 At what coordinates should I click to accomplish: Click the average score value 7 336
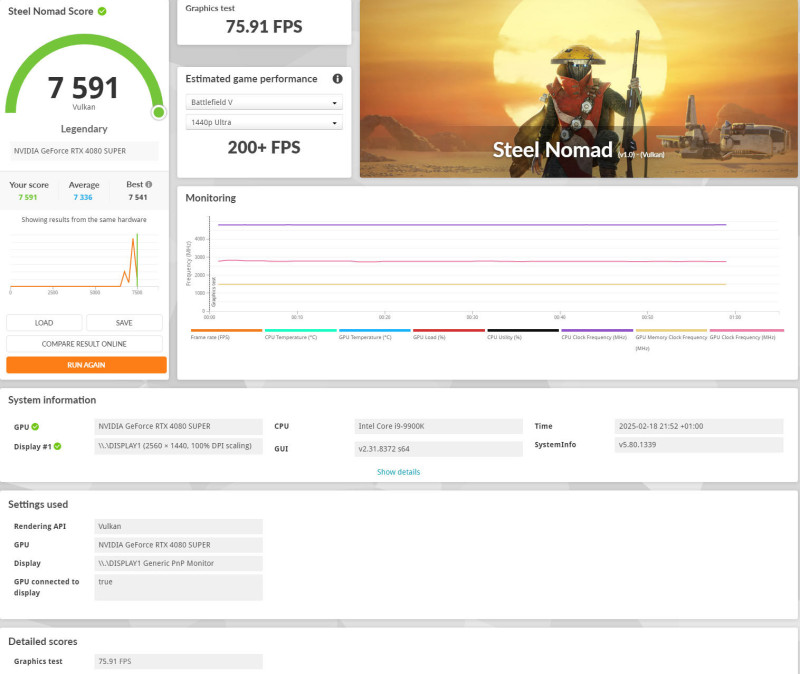coord(83,197)
